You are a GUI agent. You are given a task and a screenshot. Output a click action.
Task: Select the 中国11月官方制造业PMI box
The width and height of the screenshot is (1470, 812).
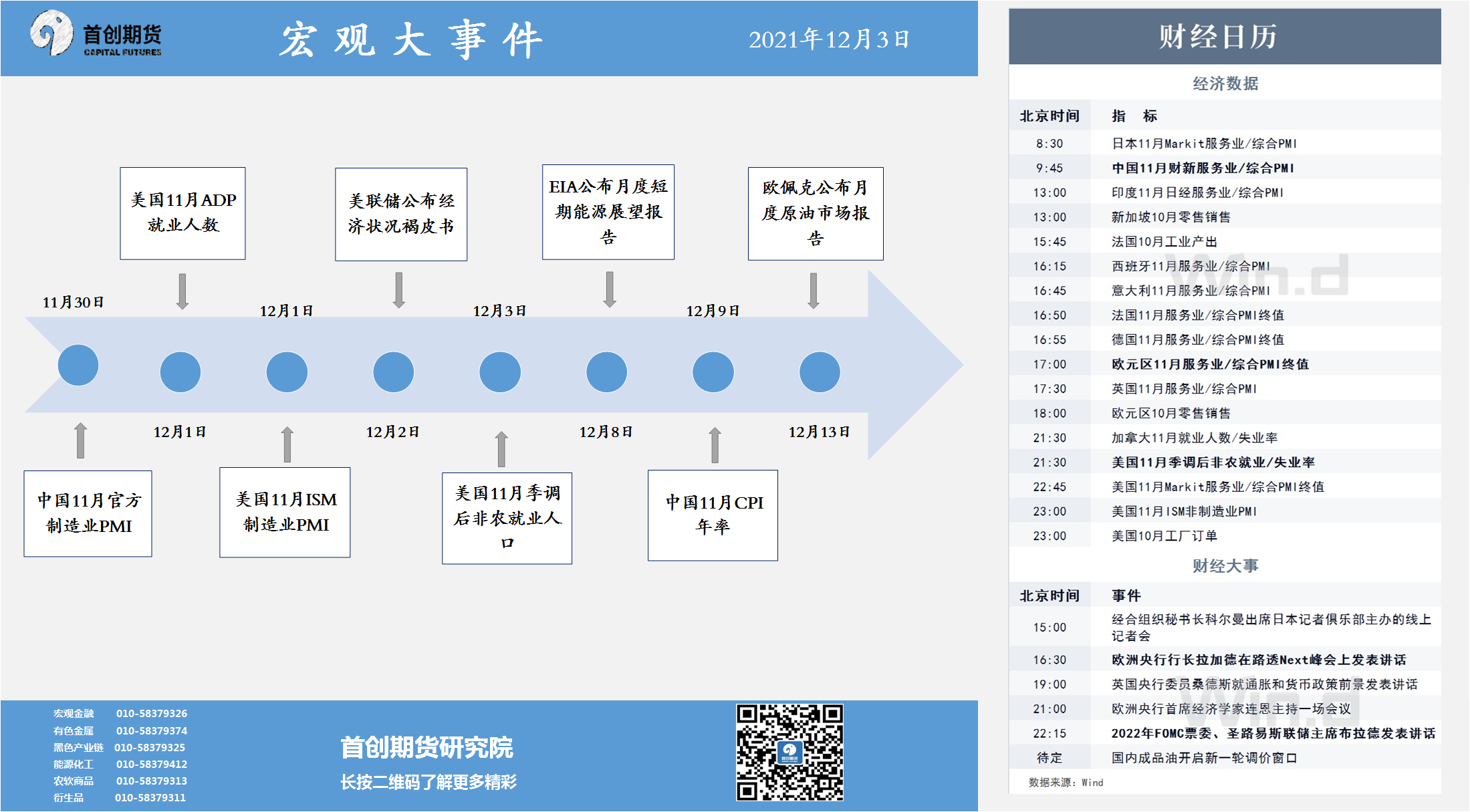(88, 513)
